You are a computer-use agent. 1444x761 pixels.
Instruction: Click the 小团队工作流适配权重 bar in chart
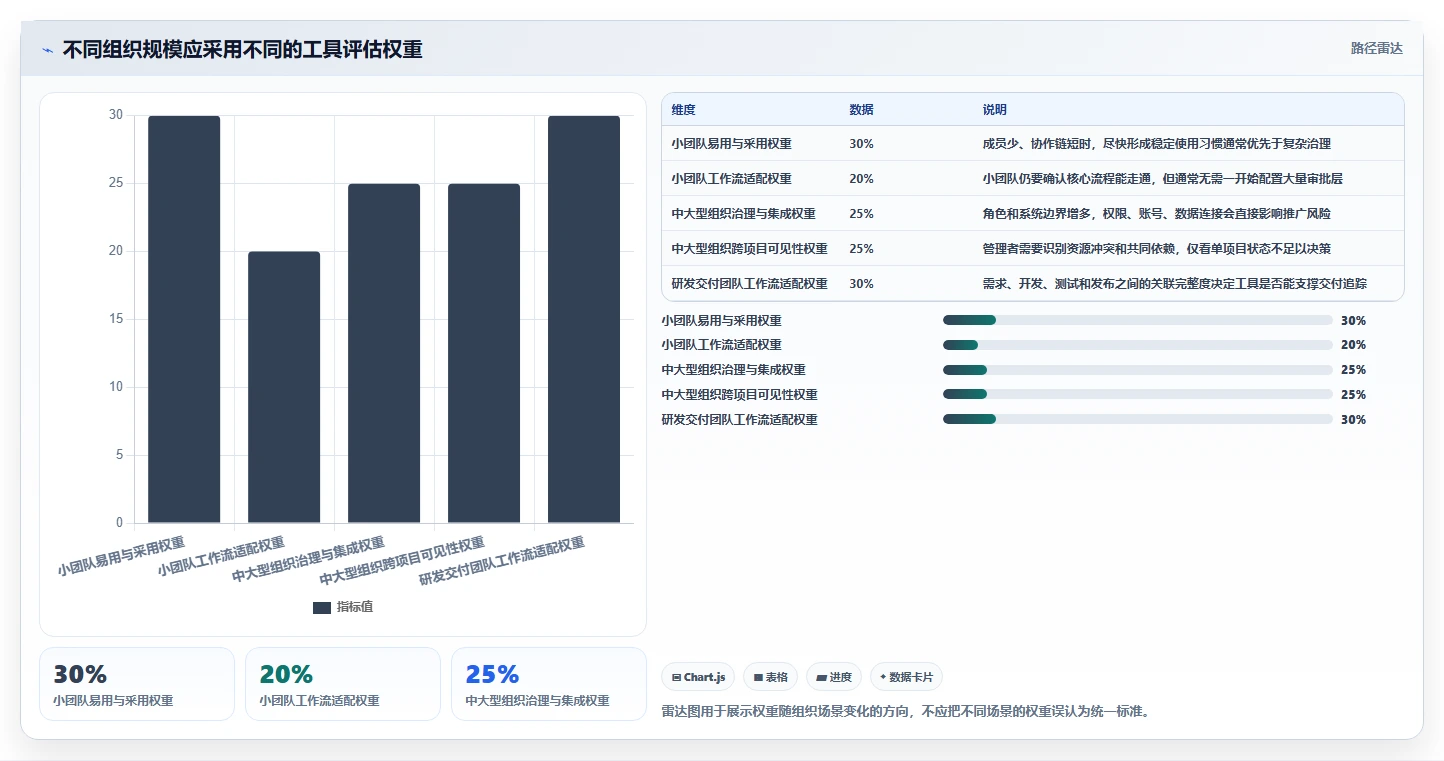tap(284, 387)
